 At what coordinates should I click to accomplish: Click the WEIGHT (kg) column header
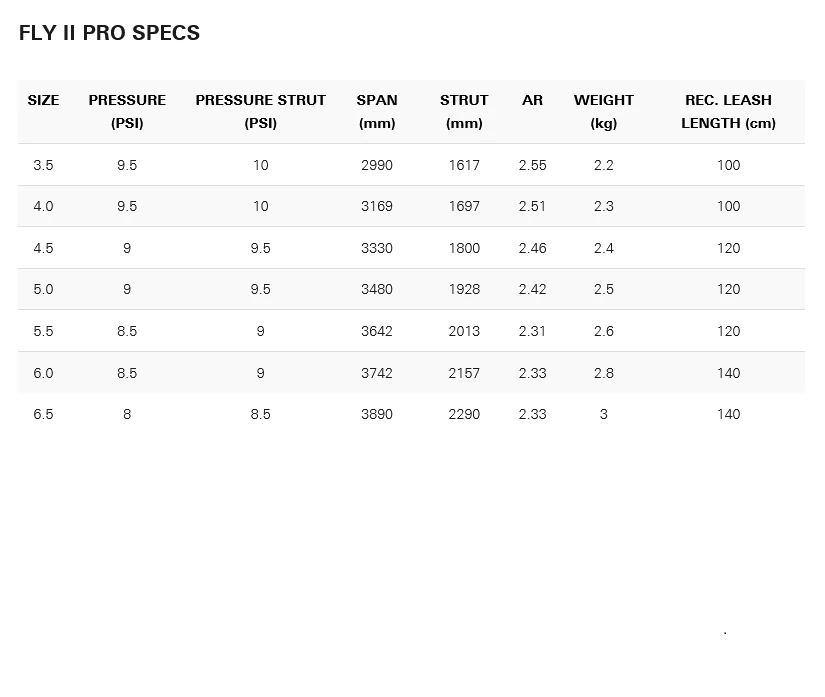pos(603,111)
